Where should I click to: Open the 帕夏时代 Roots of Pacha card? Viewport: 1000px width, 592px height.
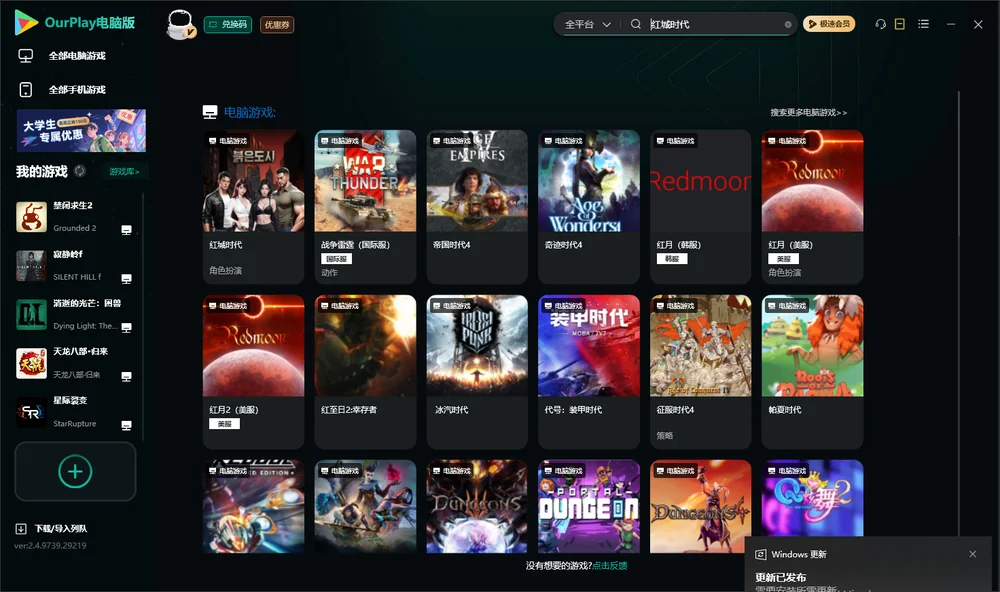(812, 372)
